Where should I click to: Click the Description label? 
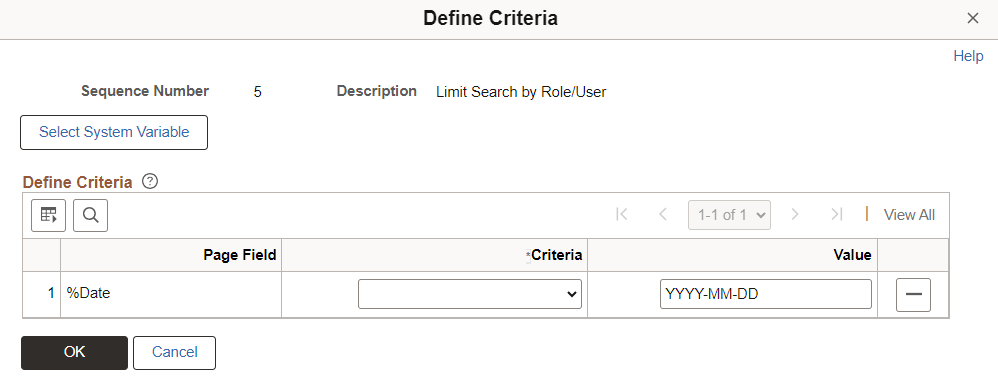[x=377, y=91]
